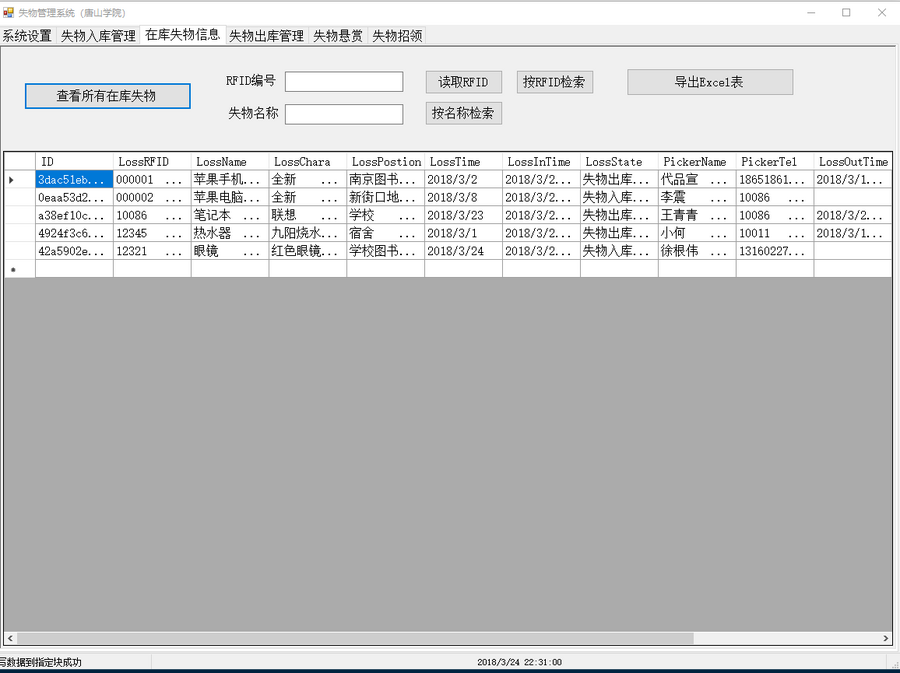Switch to the 失物招领 tab
This screenshot has width=900, height=673.
[395, 34]
